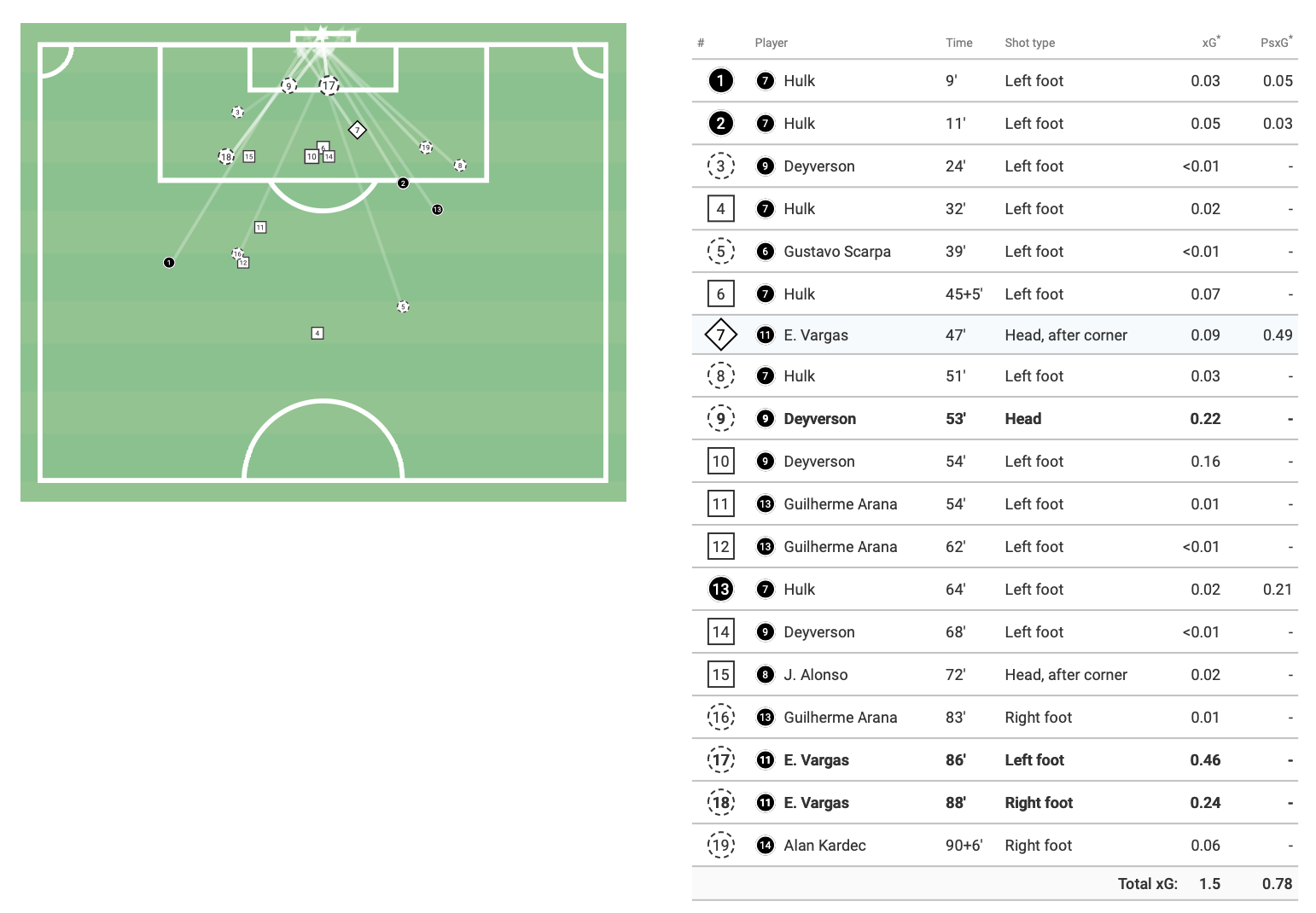Click shot marker 1 on the pitch

169,263
